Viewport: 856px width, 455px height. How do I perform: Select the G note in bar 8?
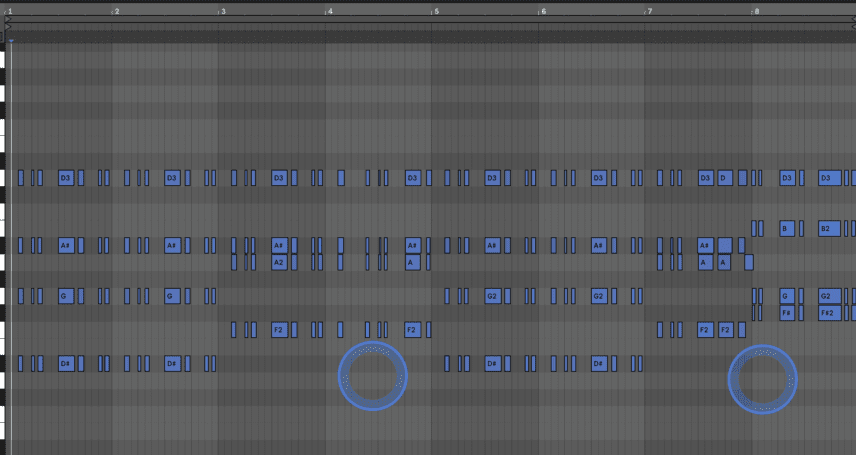(x=787, y=296)
